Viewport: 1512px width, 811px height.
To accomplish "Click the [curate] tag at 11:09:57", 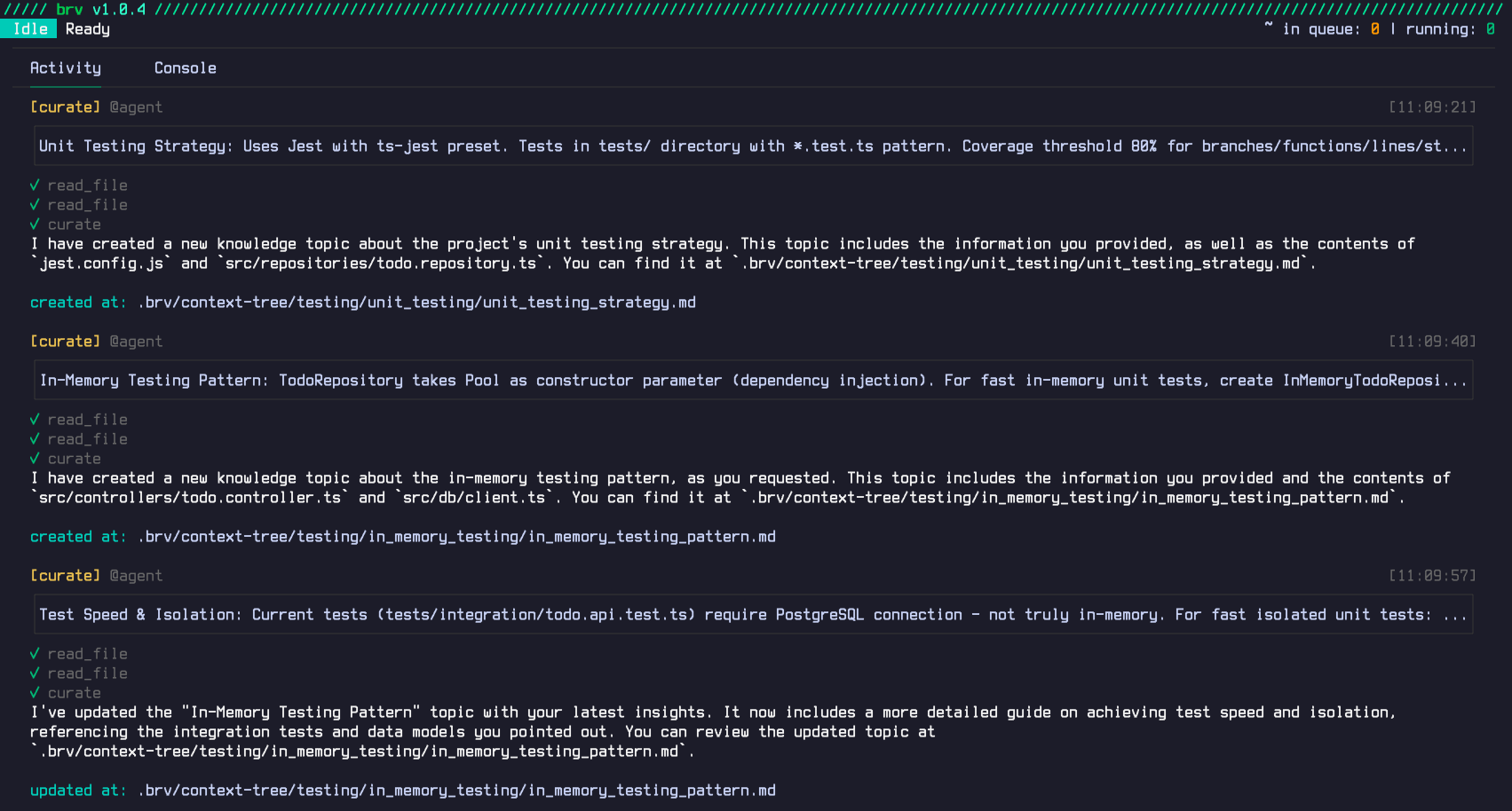I will 65,576.
